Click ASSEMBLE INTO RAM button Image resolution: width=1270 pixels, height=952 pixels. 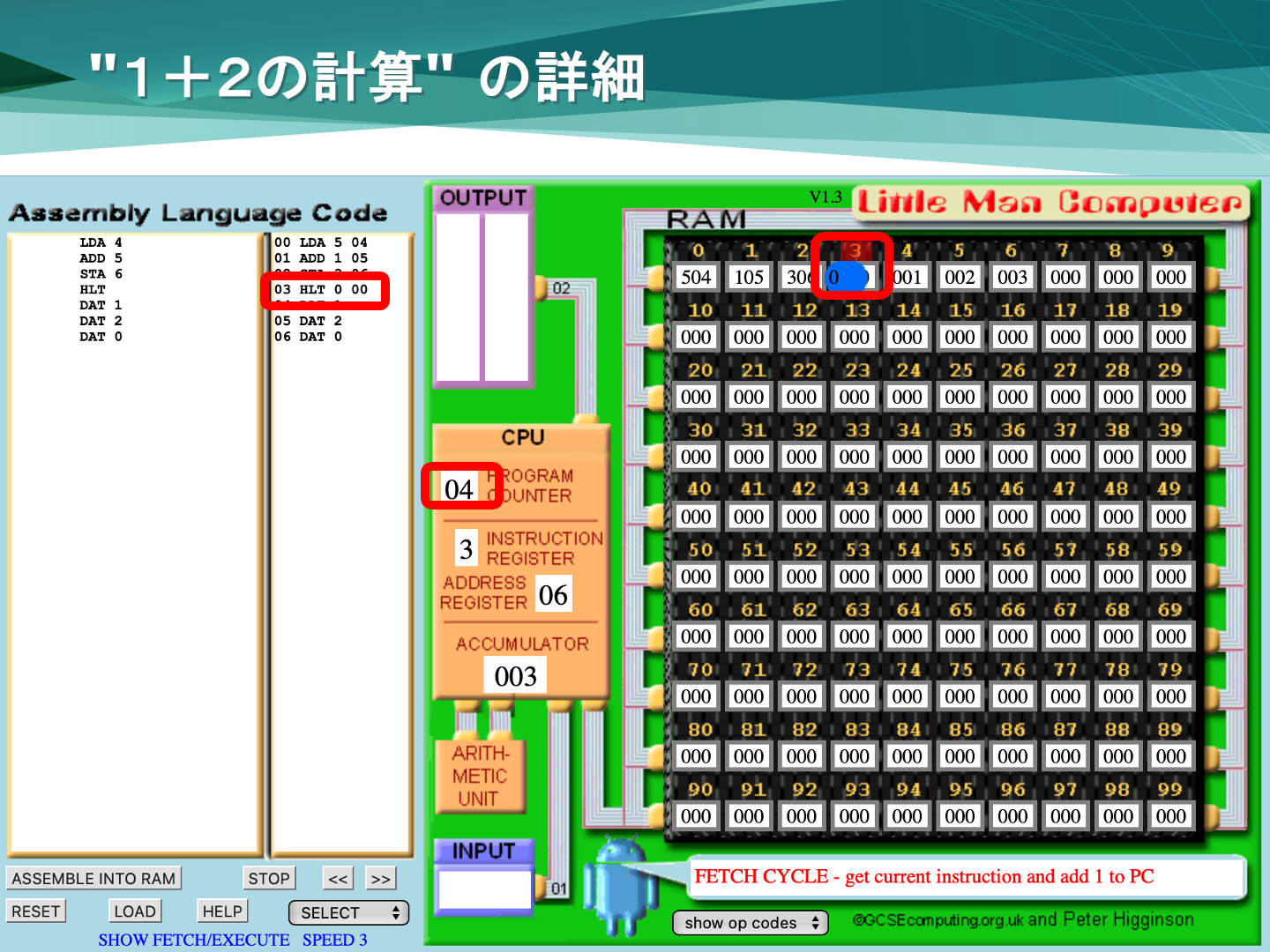(x=93, y=879)
